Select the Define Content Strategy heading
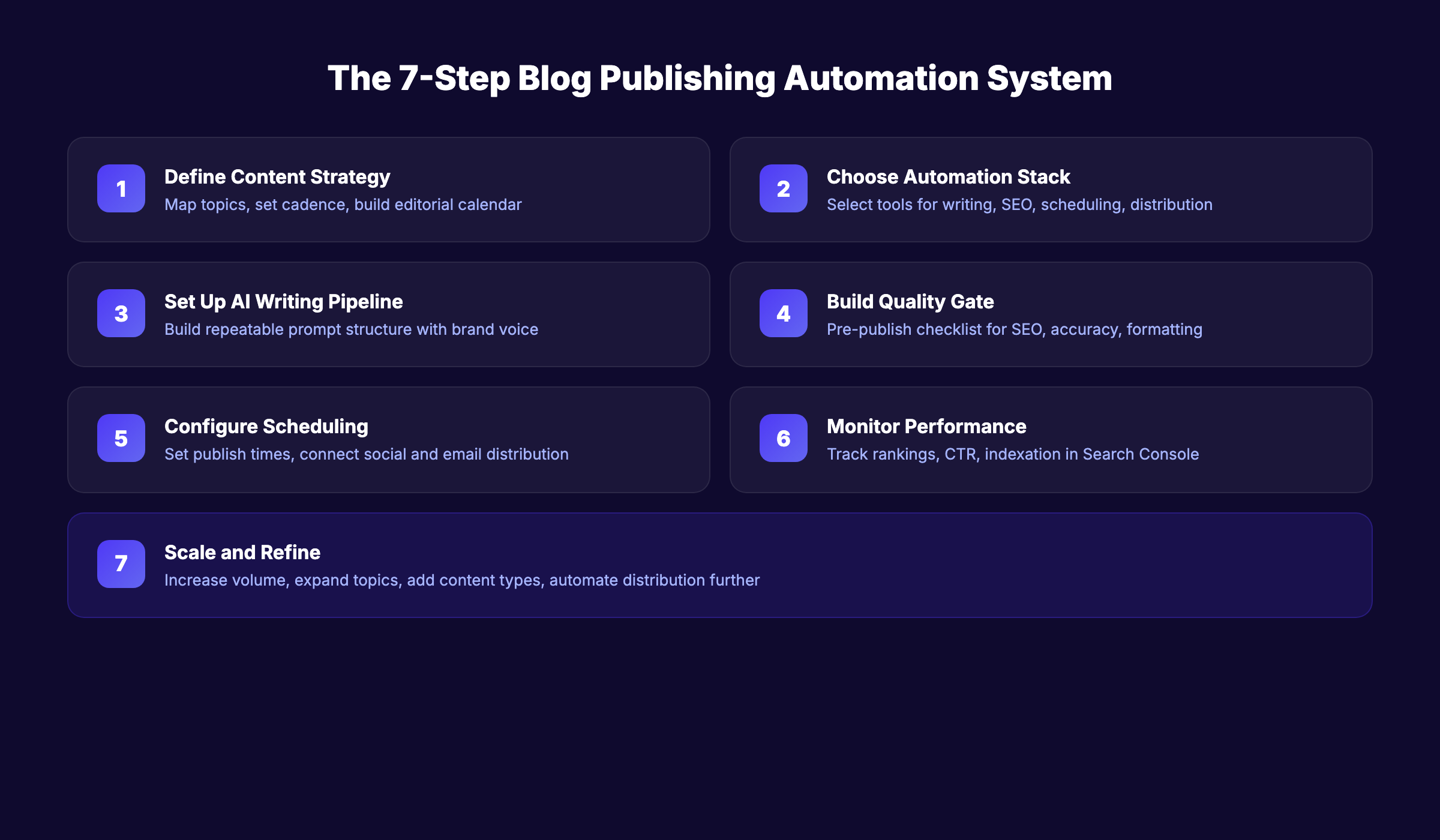Image resolution: width=1440 pixels, height=840 pixels. click(x=277, y=176)
